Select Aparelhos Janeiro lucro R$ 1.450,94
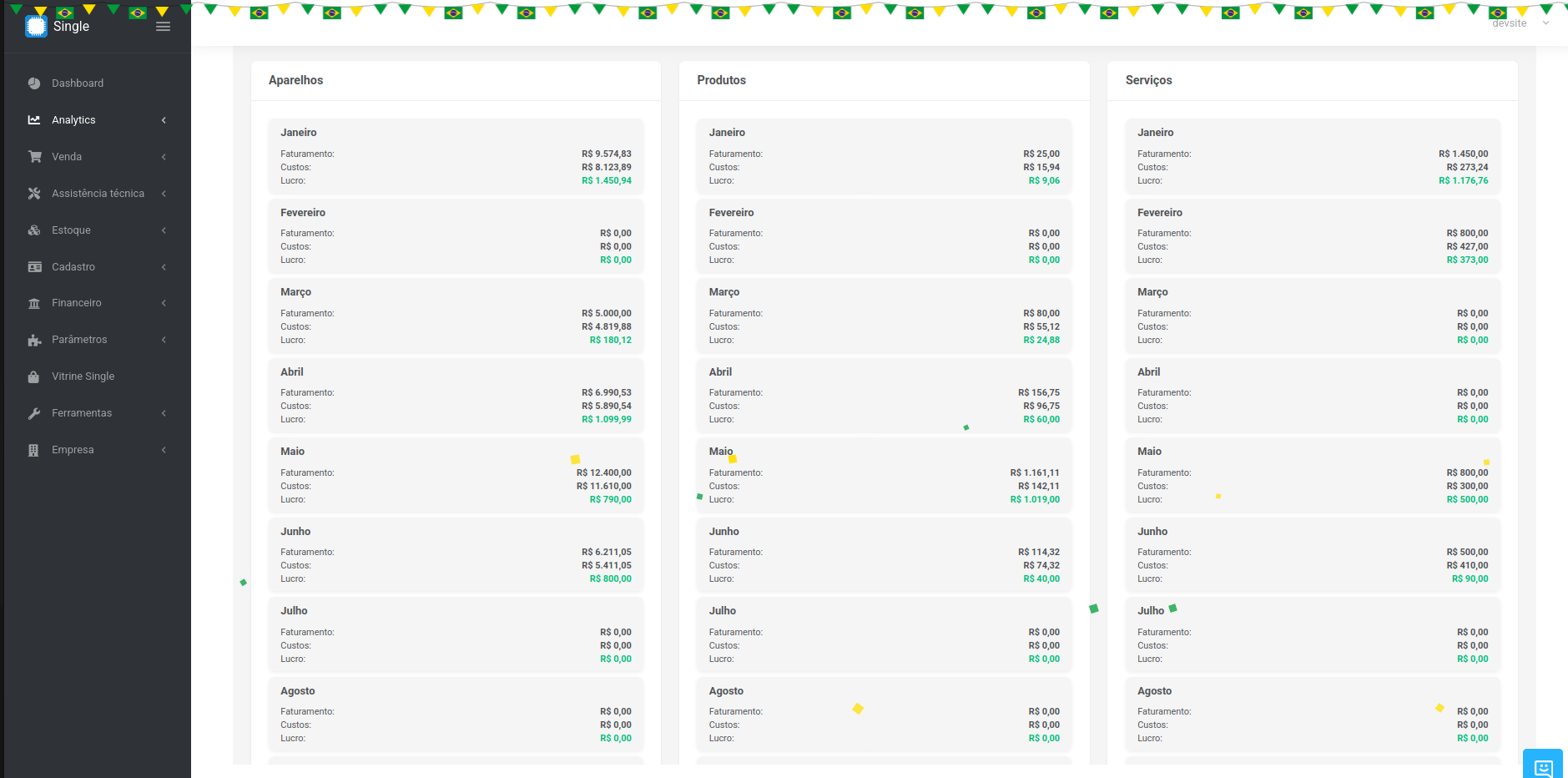 pyautogui.click(x=607, y=181)
